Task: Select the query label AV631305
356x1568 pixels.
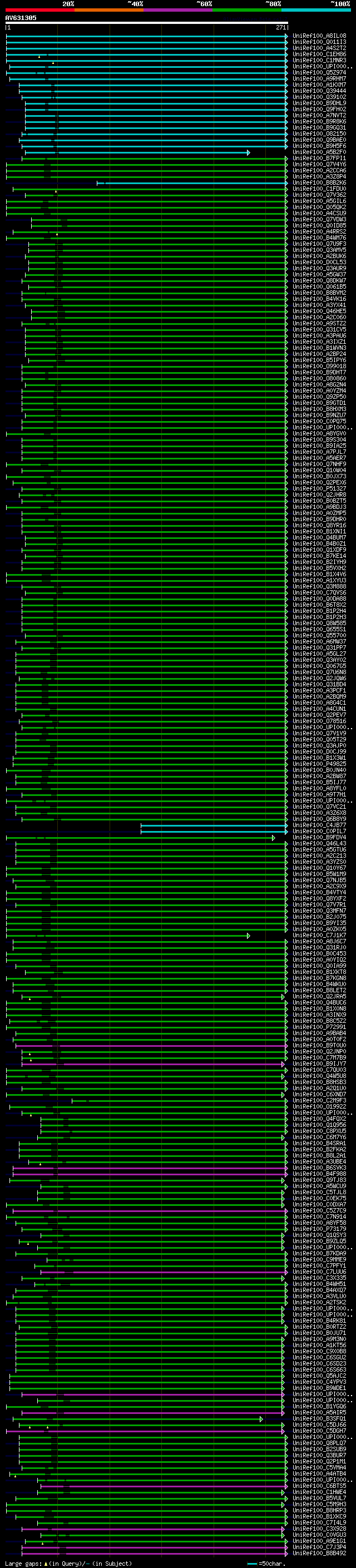Action: coord(21,18)
